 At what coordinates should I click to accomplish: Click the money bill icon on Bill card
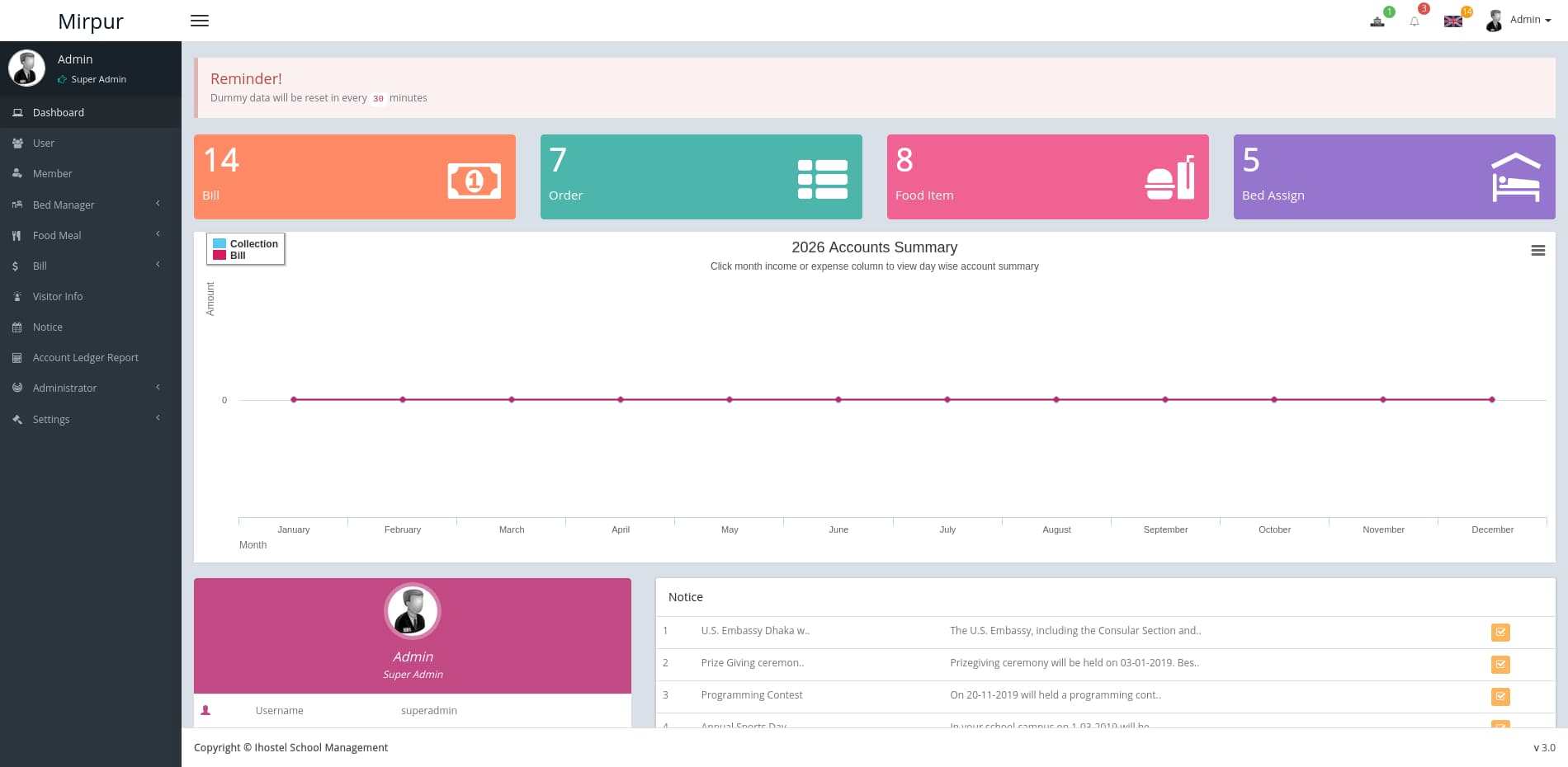[x=474, y=180]
